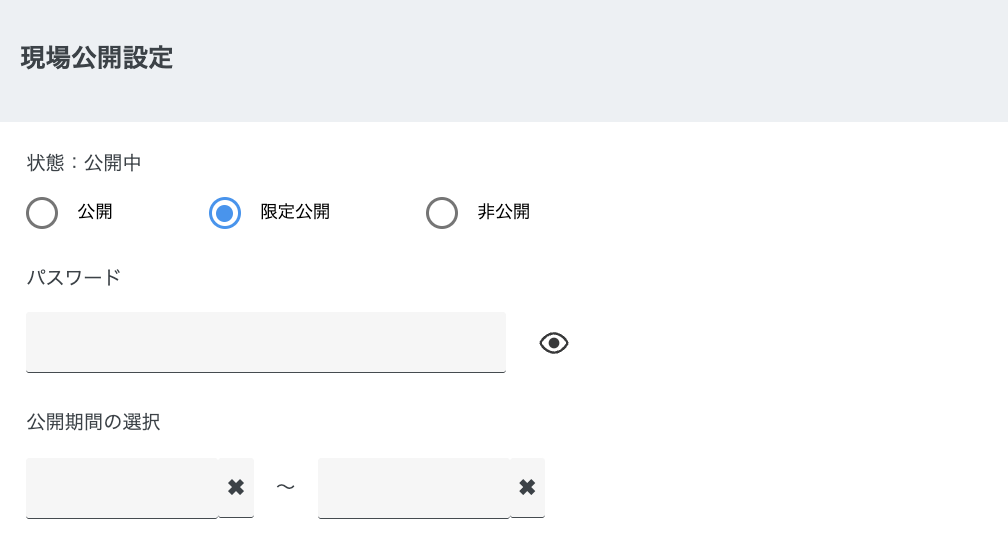Click the gray header bar right of the title
The image size is (1008, 549).
pos(600,60)
